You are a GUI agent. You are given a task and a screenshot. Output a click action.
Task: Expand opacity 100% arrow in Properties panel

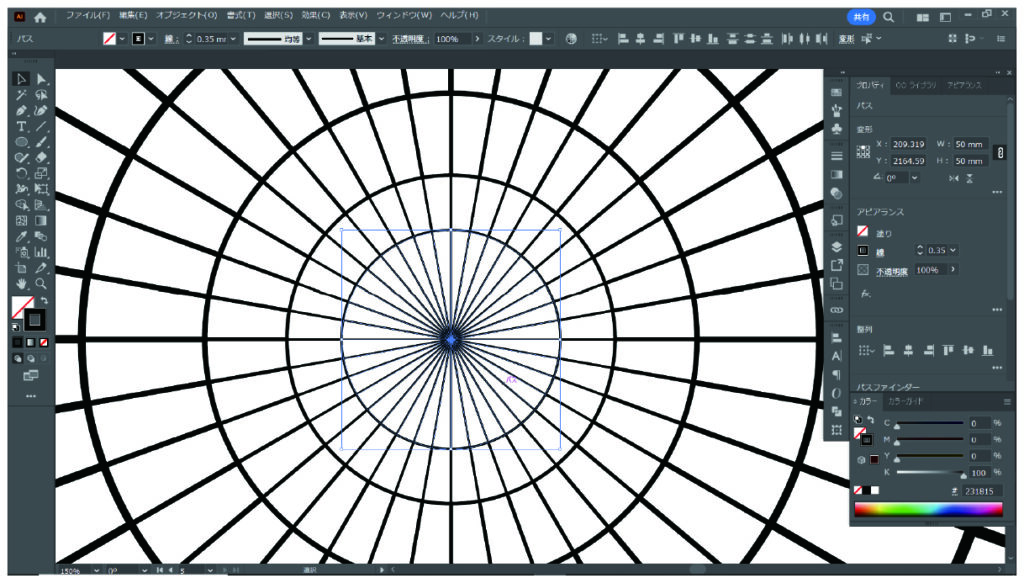pos(953,269)
